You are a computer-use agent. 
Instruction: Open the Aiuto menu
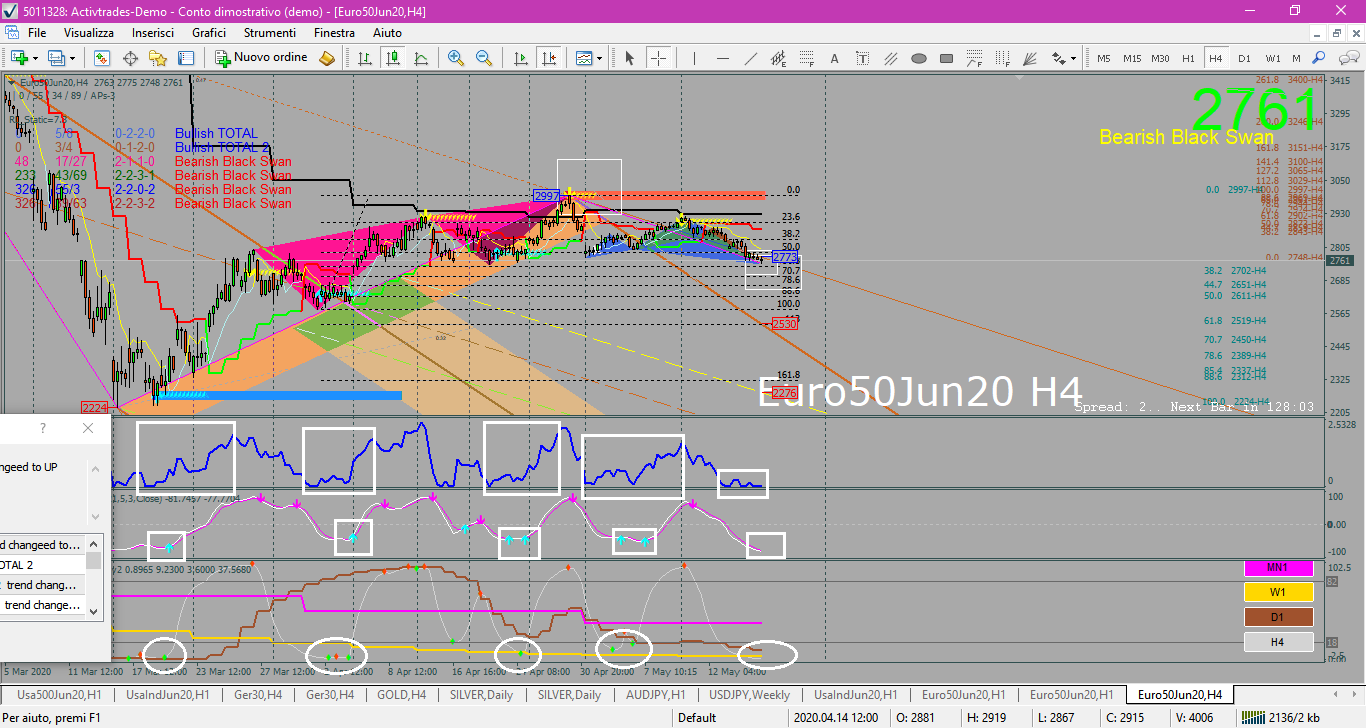point(387,33)
